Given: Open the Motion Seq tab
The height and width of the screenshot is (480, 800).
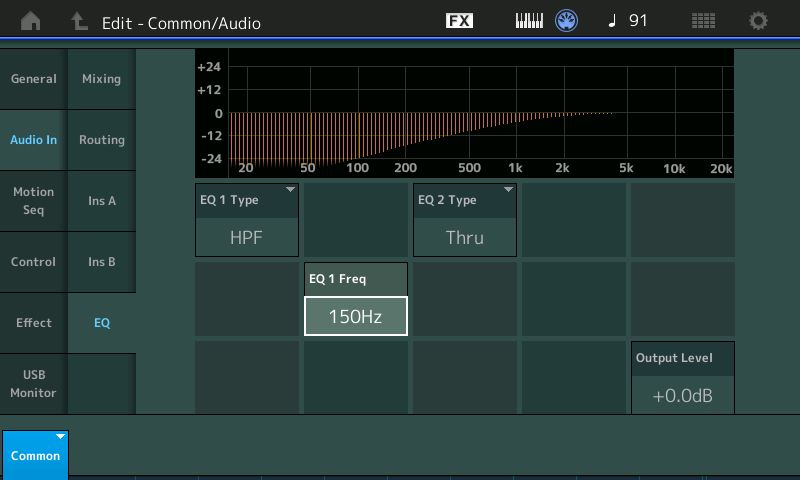Looking at the screenshot, I should click(x=33, y=201).
